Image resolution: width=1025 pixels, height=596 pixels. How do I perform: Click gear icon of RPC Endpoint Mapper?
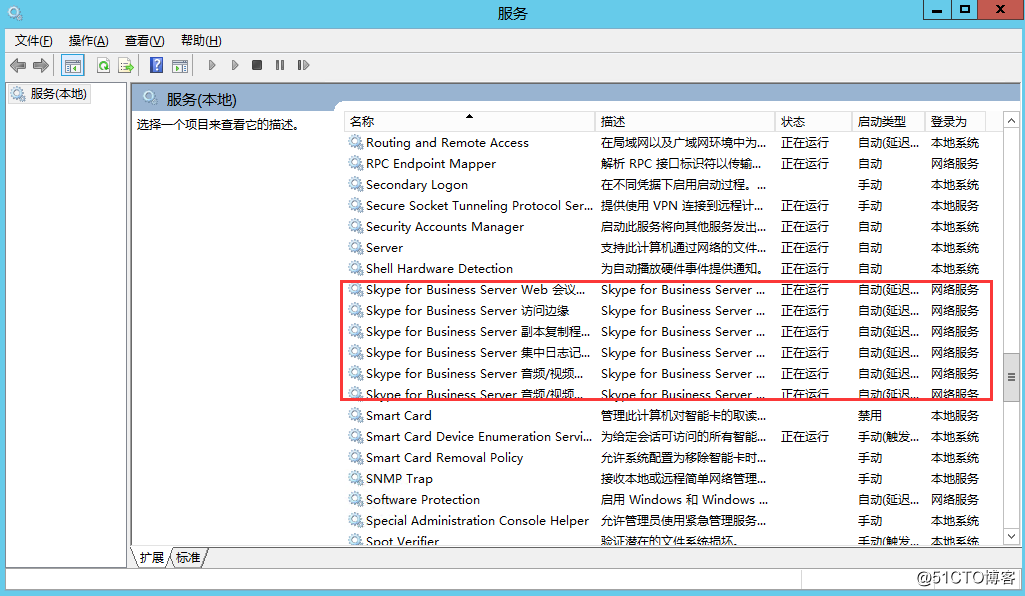(356, 163)
